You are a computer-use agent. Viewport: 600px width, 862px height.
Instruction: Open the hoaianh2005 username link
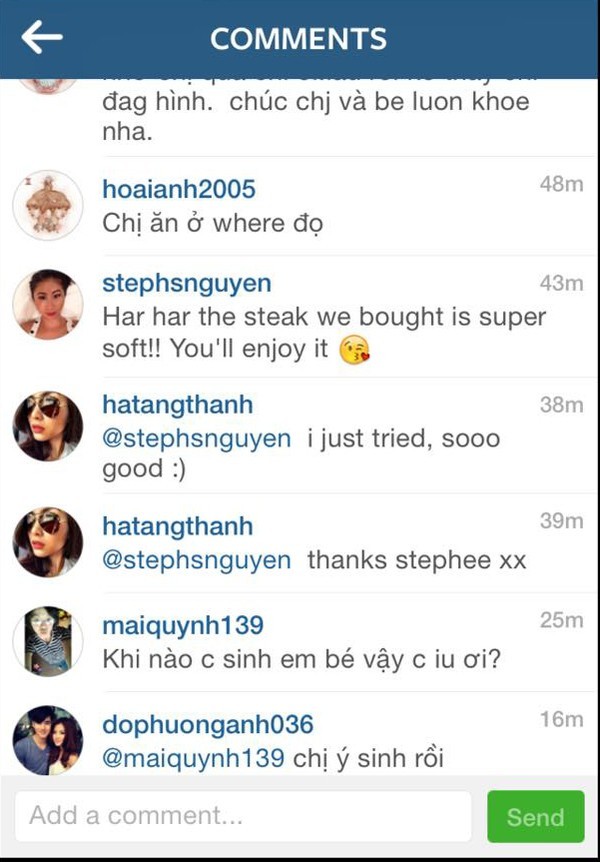[x=179, y=189]
